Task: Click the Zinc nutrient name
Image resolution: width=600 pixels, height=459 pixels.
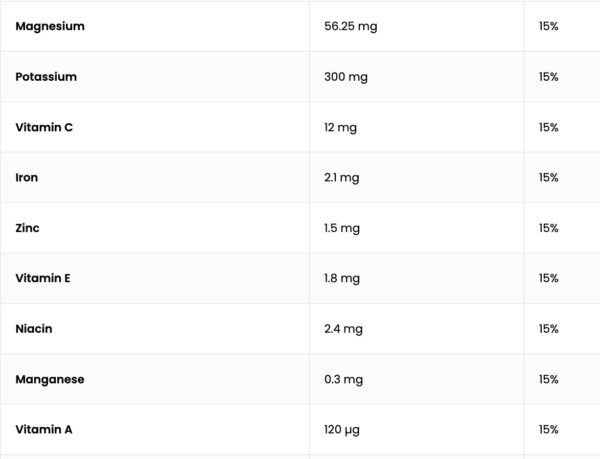Action: (28, 228)
